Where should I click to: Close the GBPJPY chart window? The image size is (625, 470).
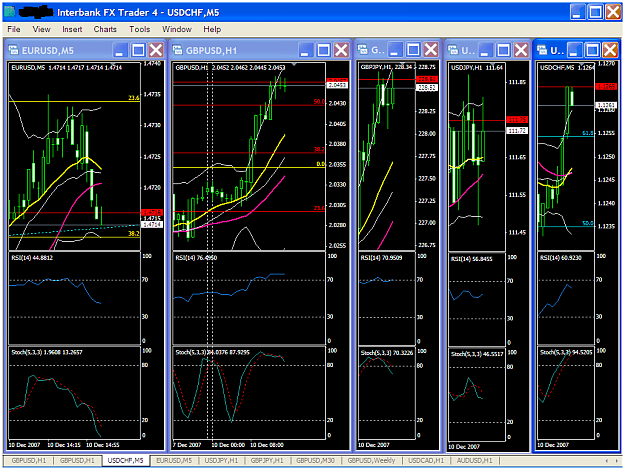click(x=431, y=50)
